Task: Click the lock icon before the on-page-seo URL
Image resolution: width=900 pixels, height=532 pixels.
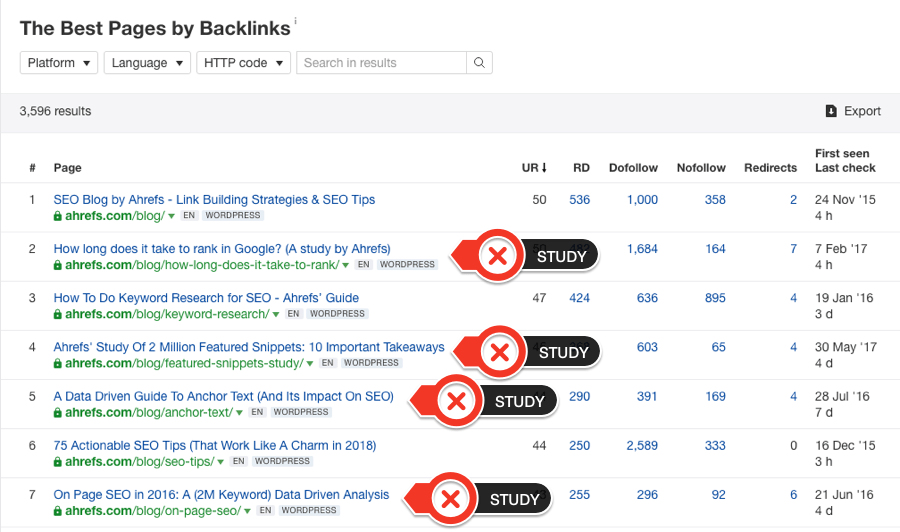Action: click(57, 511)
